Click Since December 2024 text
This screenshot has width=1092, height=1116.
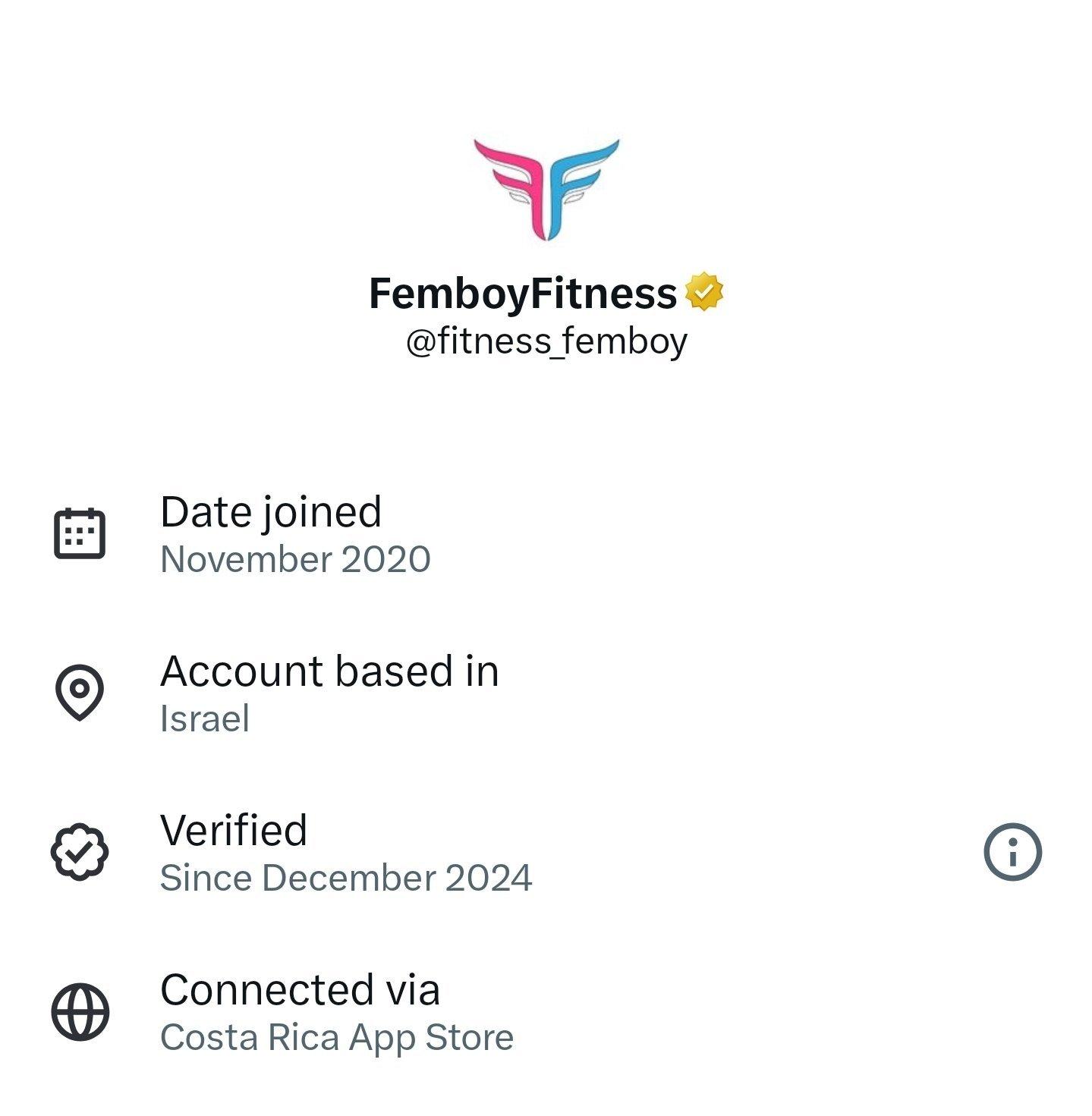(x=346, y=879)
